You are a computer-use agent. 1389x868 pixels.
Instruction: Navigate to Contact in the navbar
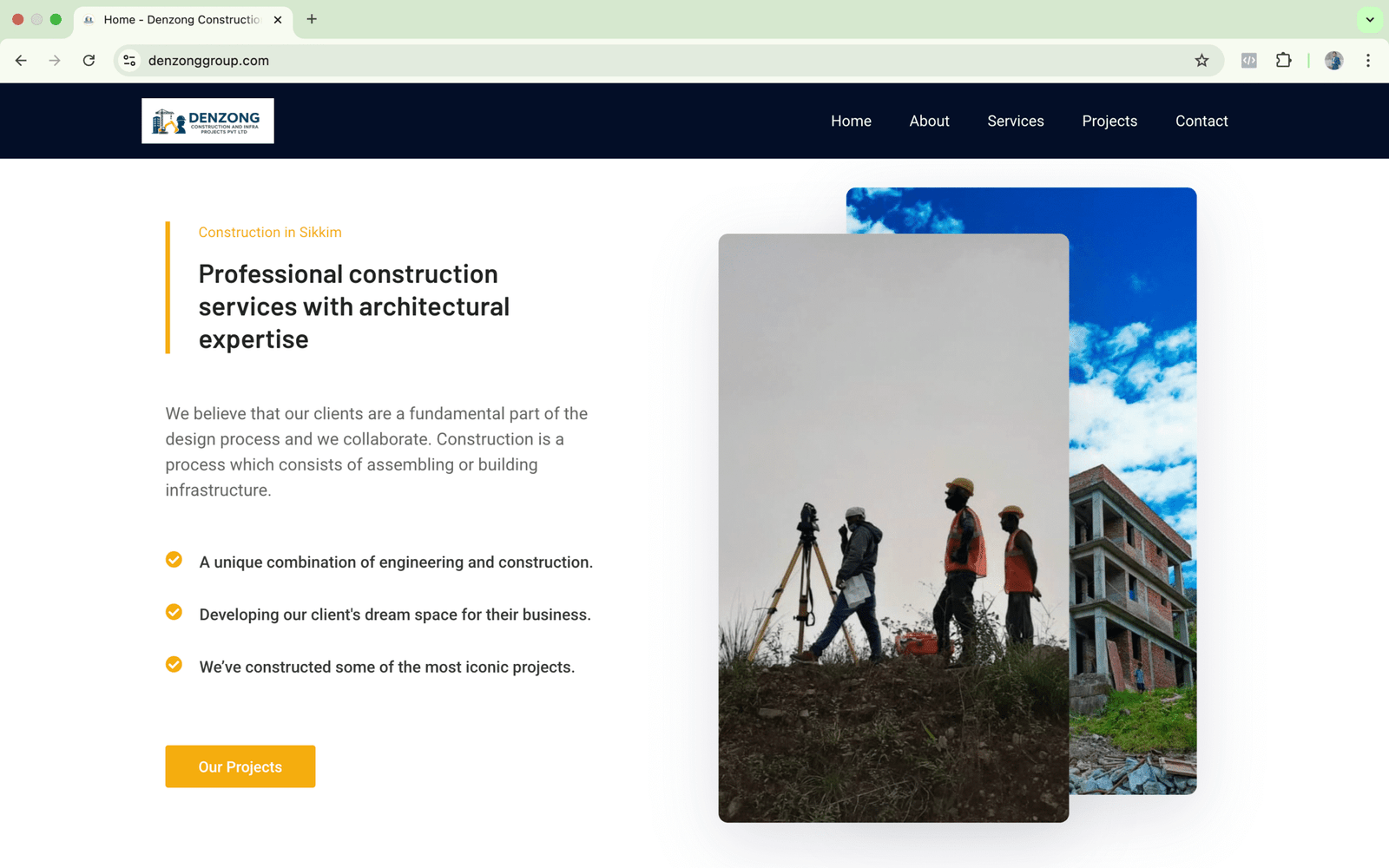click(x=1201, y=122)
